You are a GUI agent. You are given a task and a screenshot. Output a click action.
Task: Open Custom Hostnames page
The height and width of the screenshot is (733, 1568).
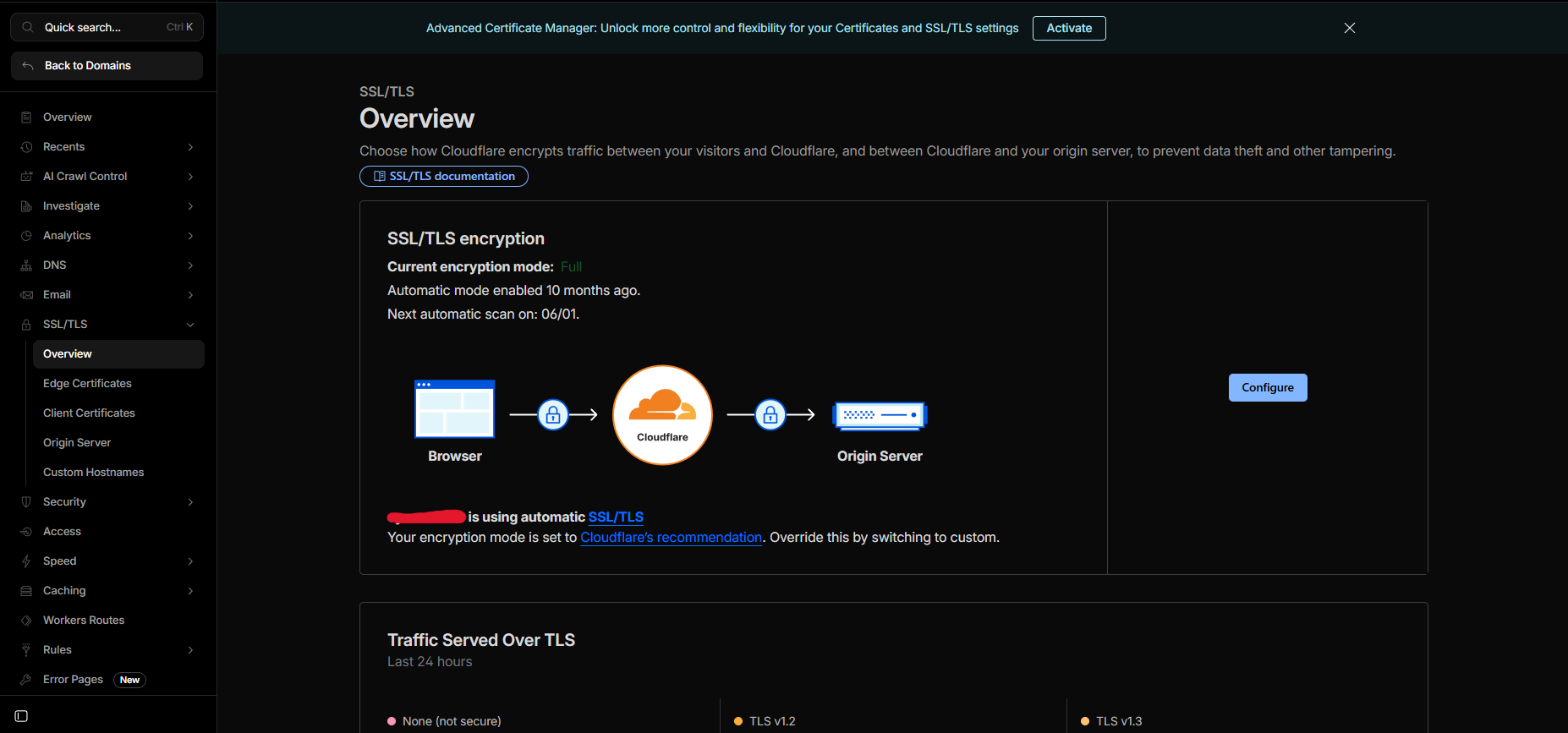coord(118,473)
